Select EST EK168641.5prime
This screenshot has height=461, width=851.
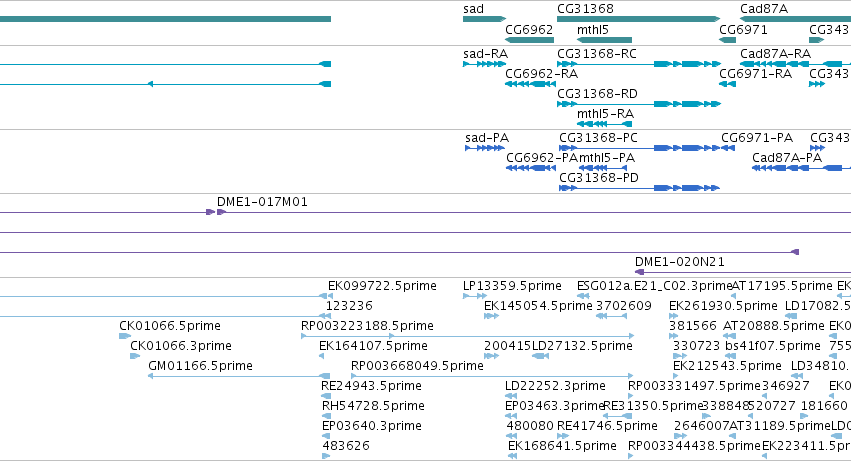click(562, 447)
